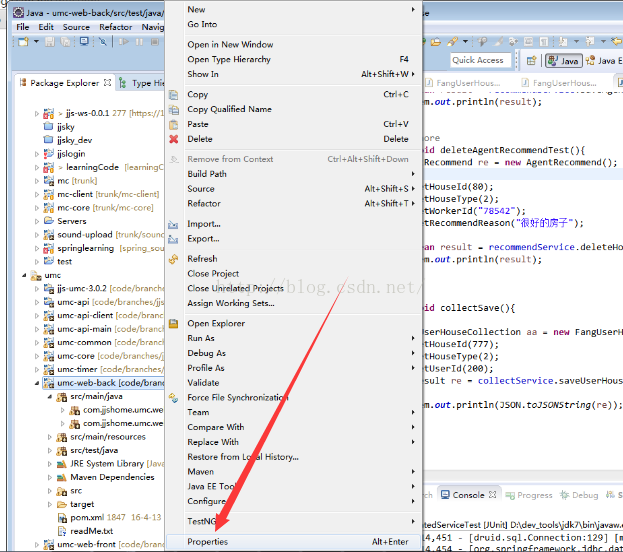Click the New wizard toolbar icon
The height and width of the screenshot is (552, 623).
coord(23,41)
